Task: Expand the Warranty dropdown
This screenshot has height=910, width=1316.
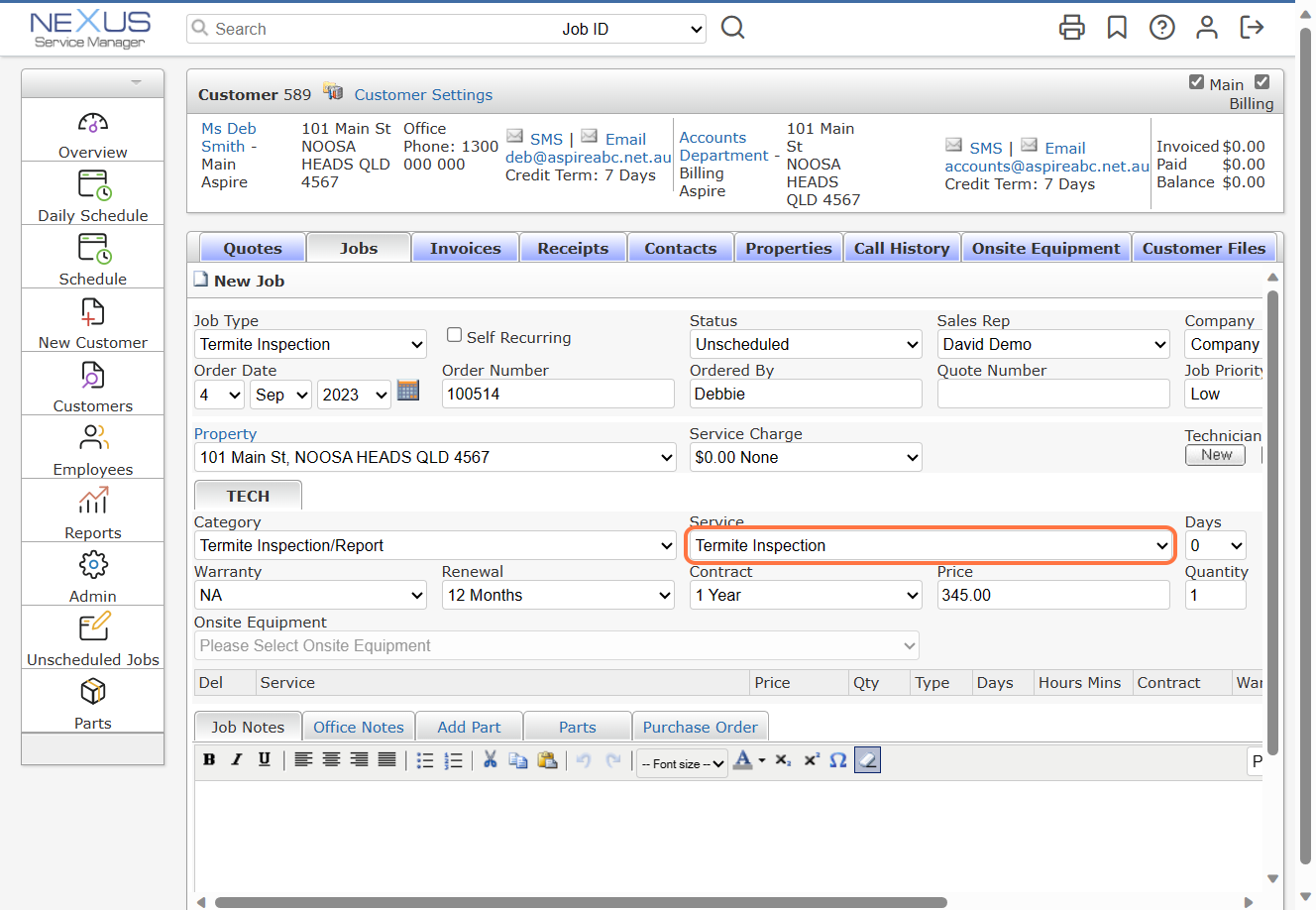Action: [x=310, y=594]
